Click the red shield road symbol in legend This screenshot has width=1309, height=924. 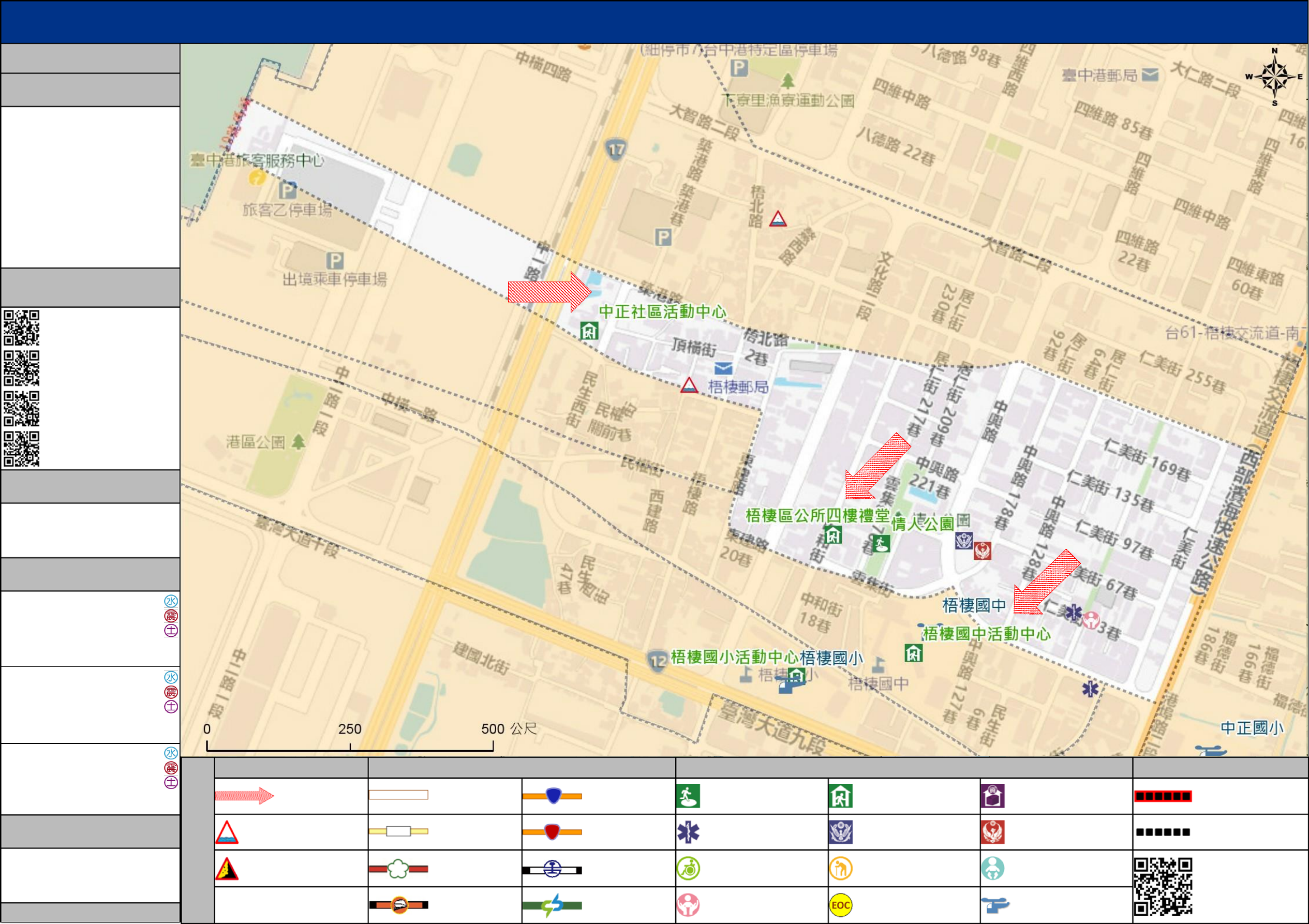(x=552, y=832)
